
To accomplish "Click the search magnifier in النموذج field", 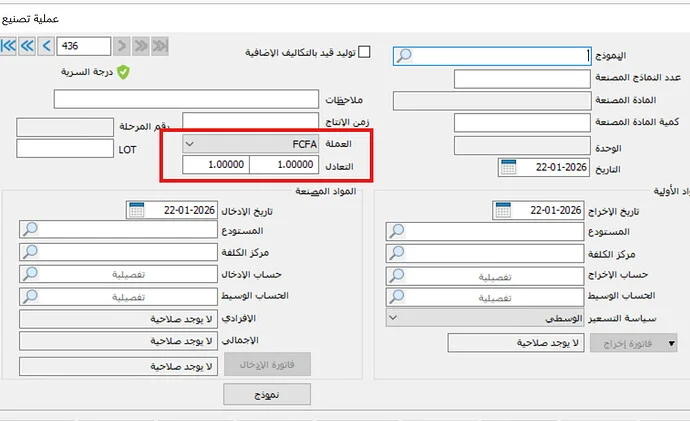I will coord(403,56).
